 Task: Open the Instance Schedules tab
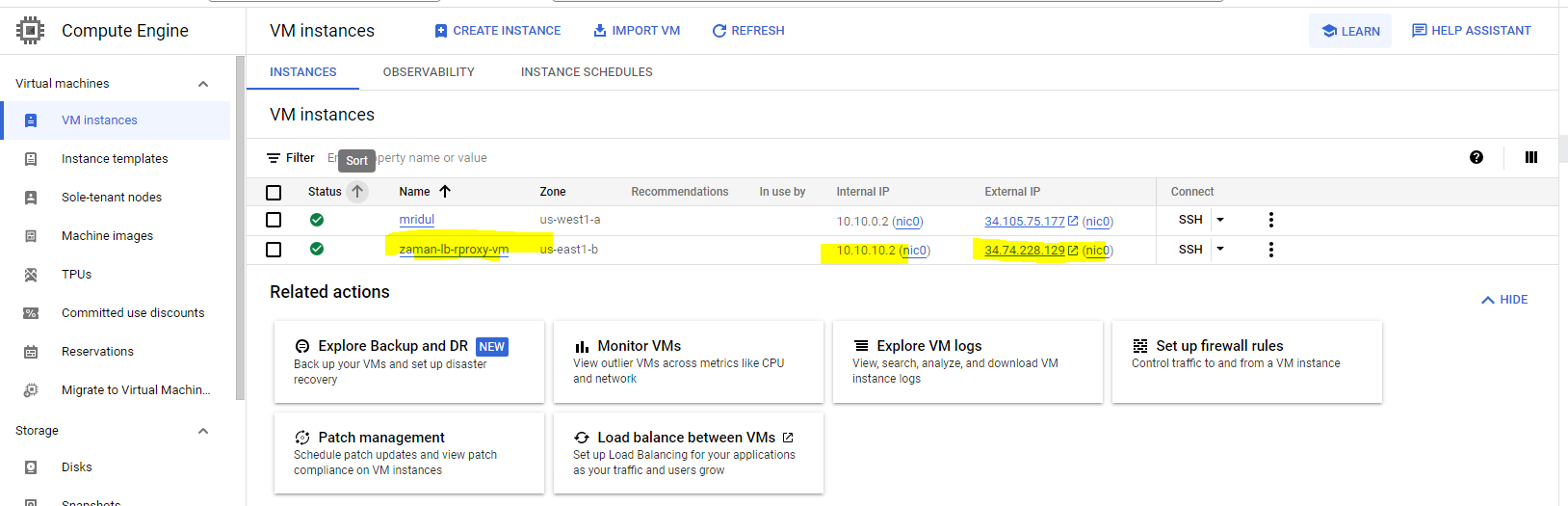click(587, 72)
